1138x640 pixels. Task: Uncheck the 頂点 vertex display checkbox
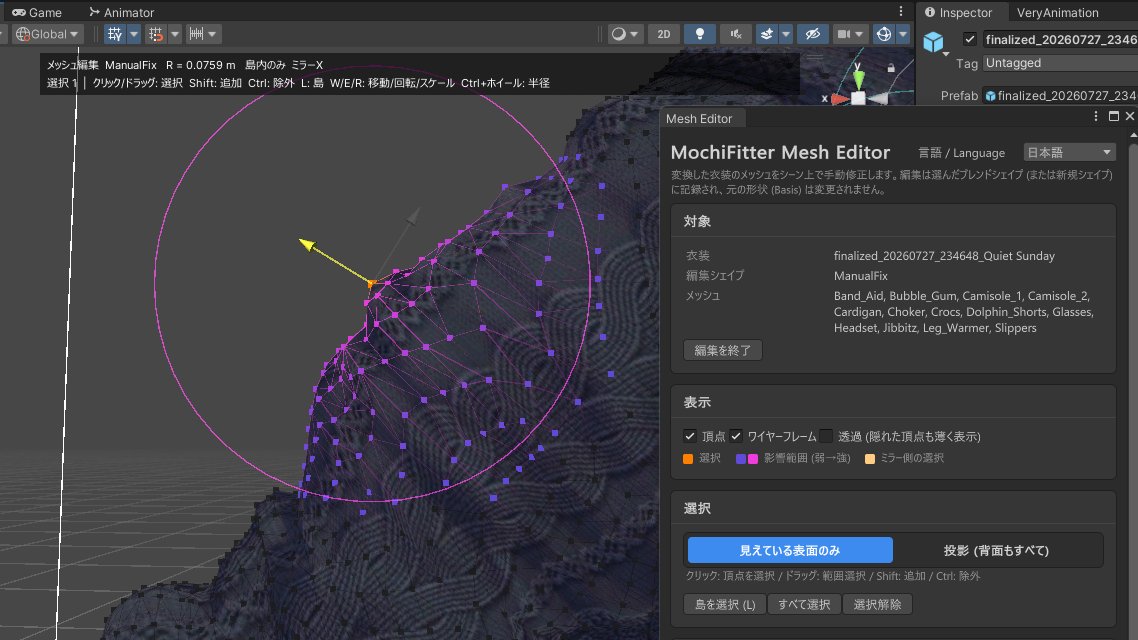689,436
